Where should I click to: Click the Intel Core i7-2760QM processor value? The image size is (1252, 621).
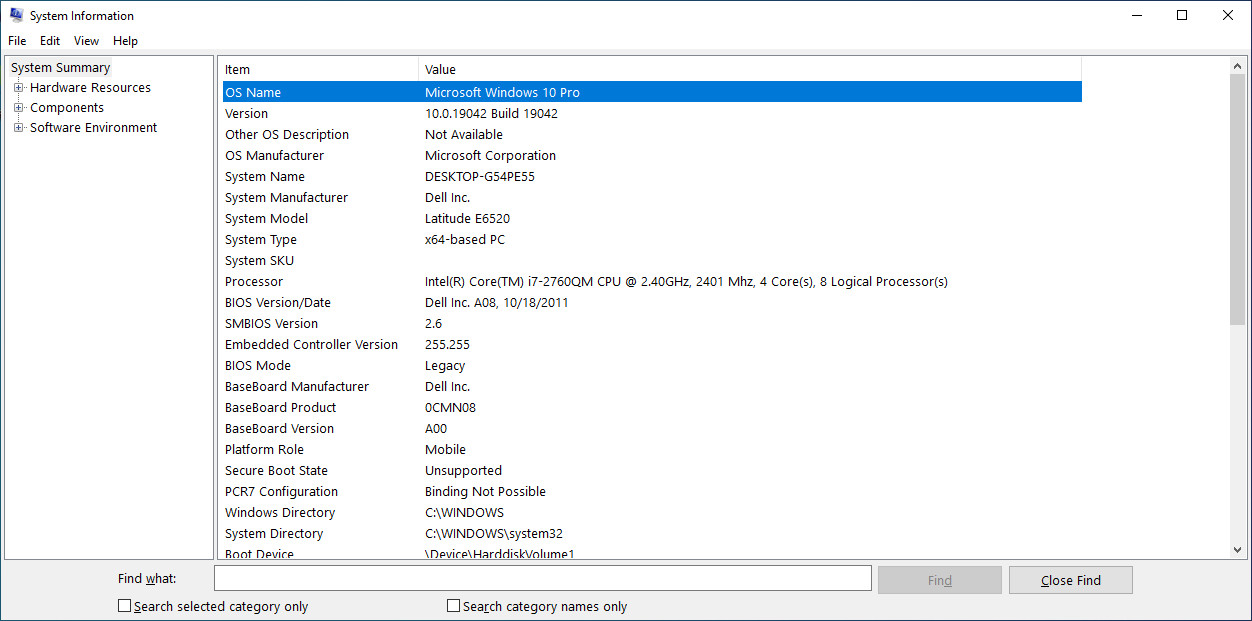686,281
